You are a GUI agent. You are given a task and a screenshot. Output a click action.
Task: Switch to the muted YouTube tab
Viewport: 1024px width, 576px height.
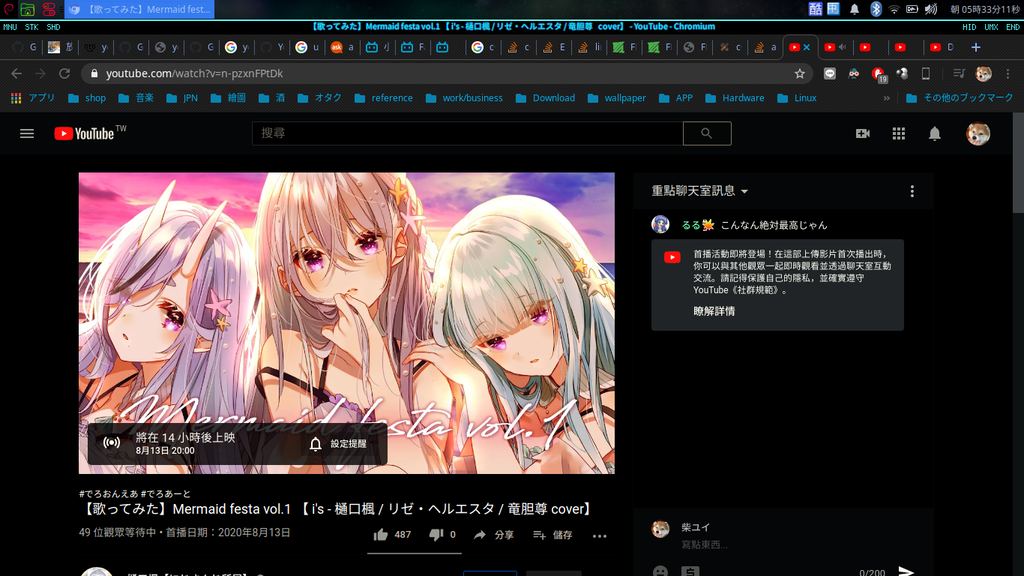tap(835, 47)
